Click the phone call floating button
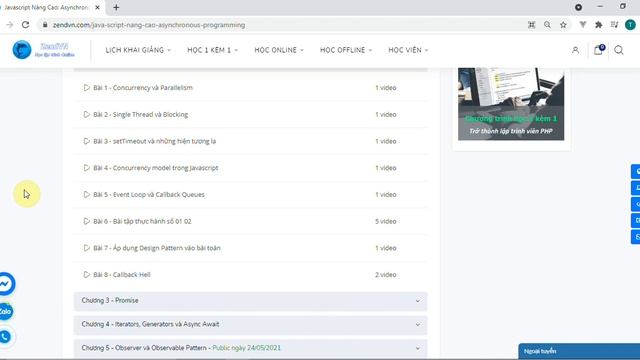The image size is (640, 360). point(5,337)
